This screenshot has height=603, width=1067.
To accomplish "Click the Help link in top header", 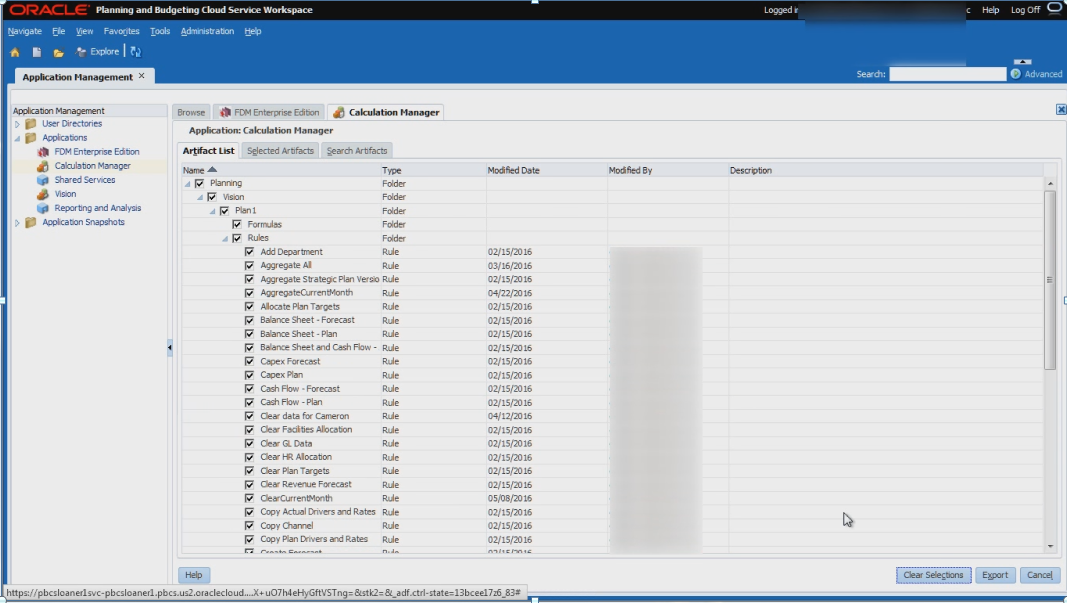I will [991, 10].
